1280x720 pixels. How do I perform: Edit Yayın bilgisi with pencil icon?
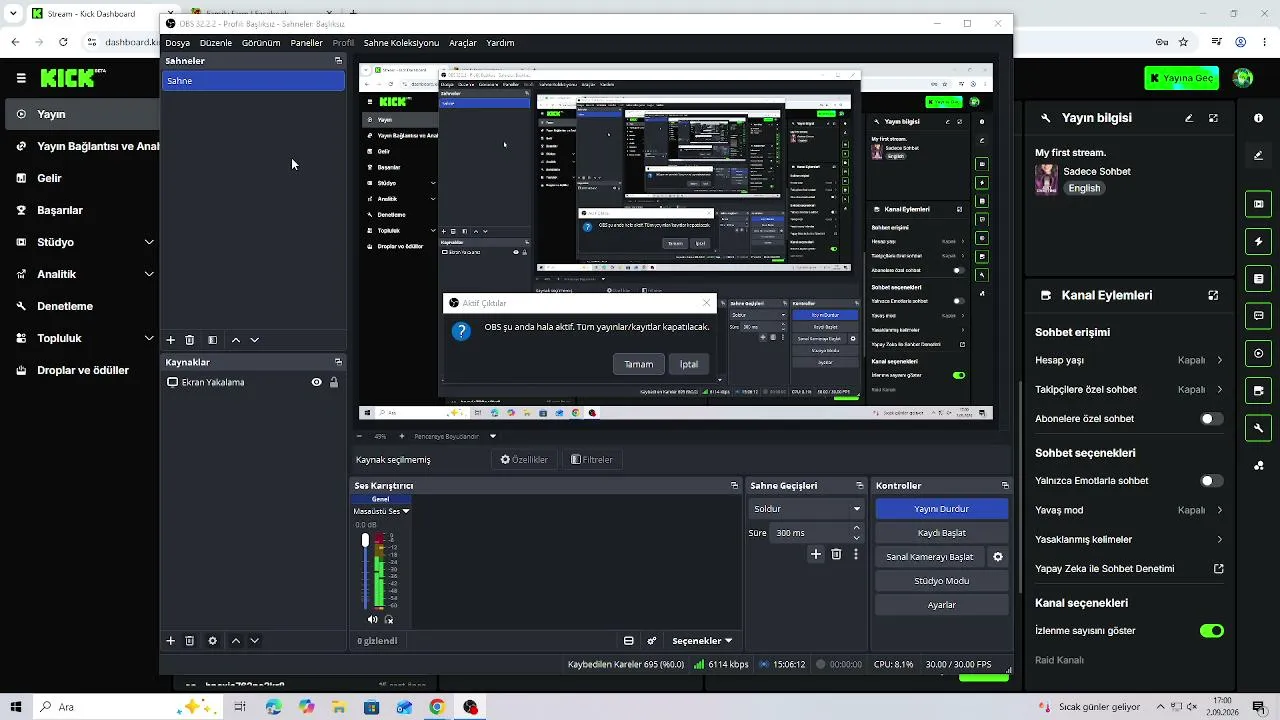(1189, 118)
